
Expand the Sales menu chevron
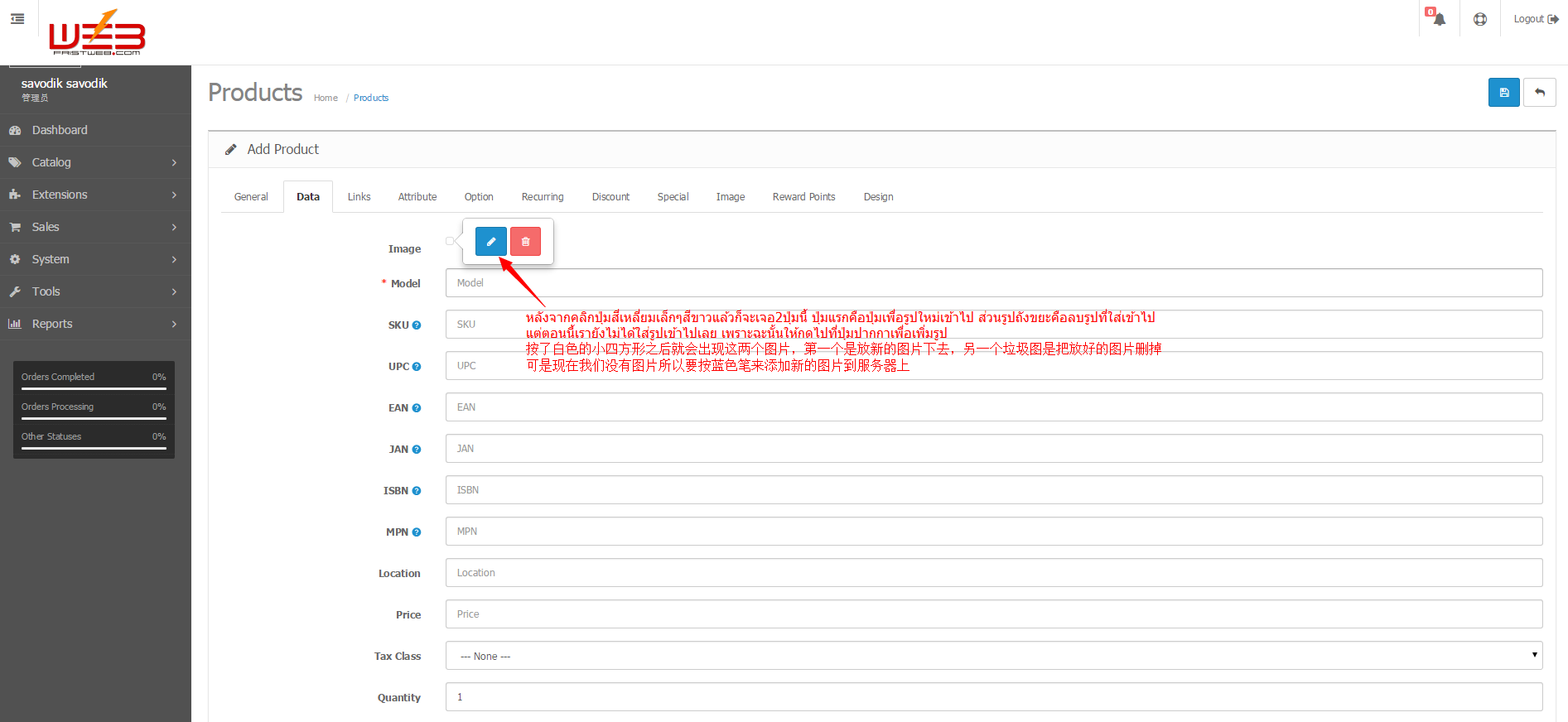[x=174, y=227]
